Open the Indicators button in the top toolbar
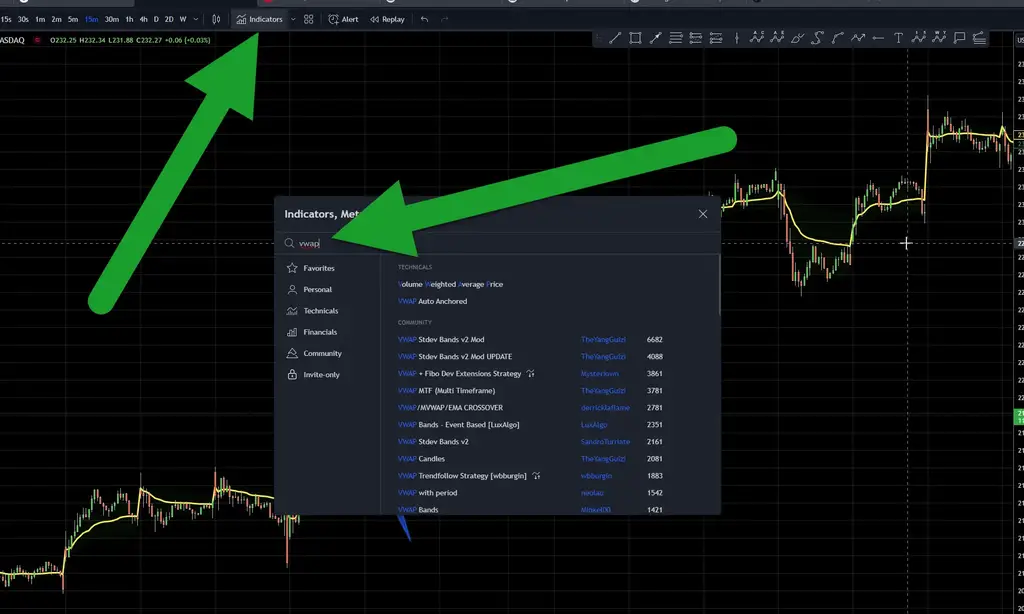This screenshot has height=614, width=1024. [x=260, y=19]
